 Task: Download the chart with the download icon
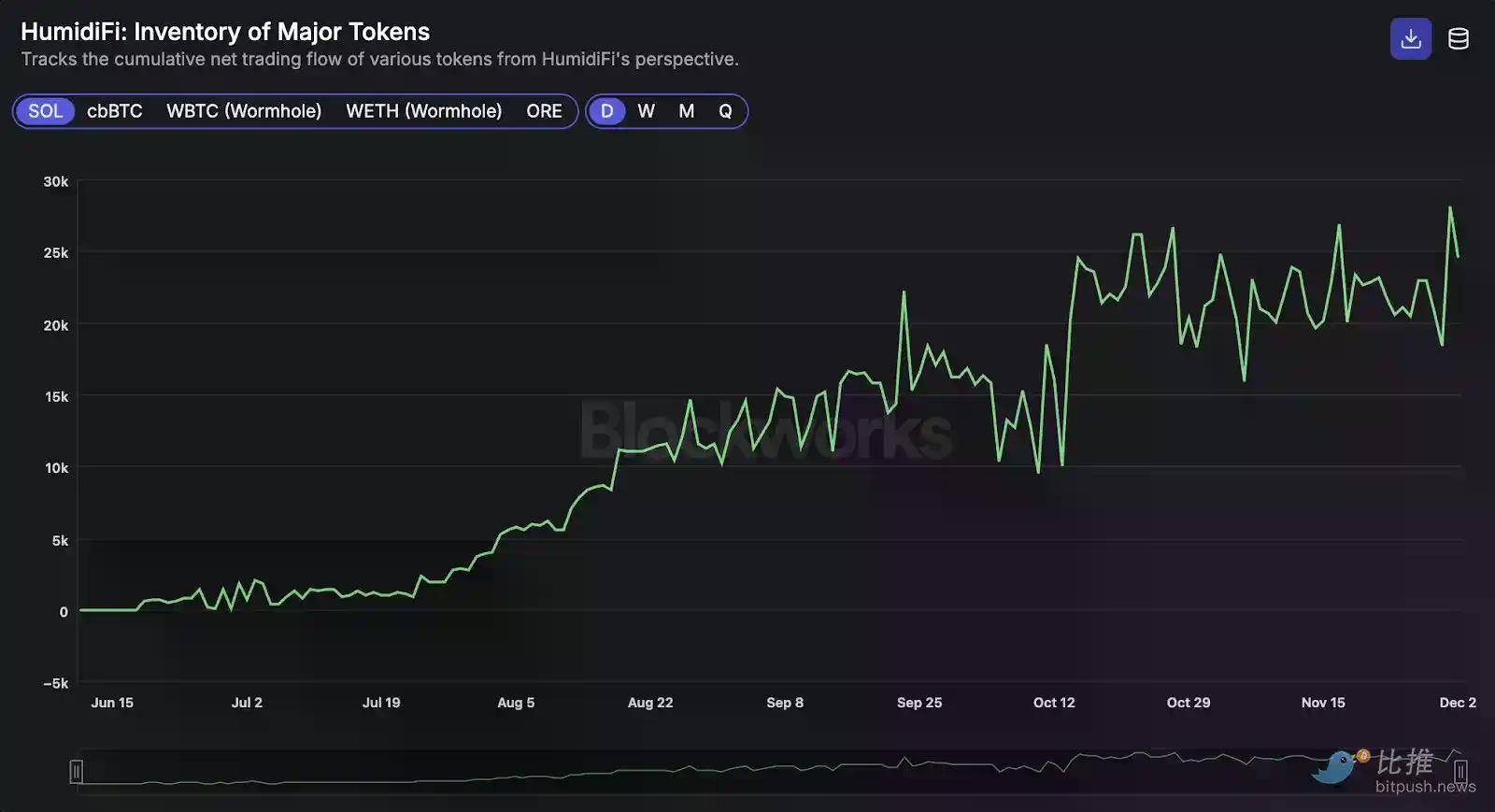pyautogui.click(x=1411, y=39)
